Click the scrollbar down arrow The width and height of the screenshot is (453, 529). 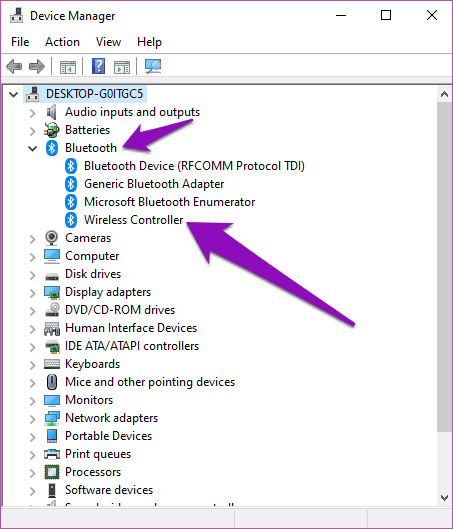(x=444, y=498)
